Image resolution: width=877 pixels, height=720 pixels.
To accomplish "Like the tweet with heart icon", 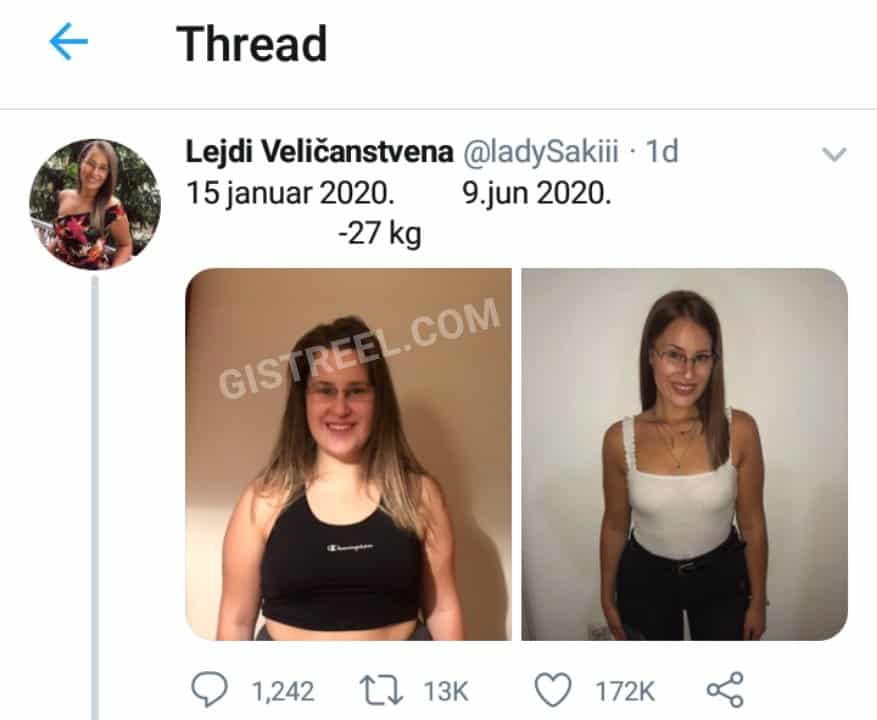I will tap(553, 690).
